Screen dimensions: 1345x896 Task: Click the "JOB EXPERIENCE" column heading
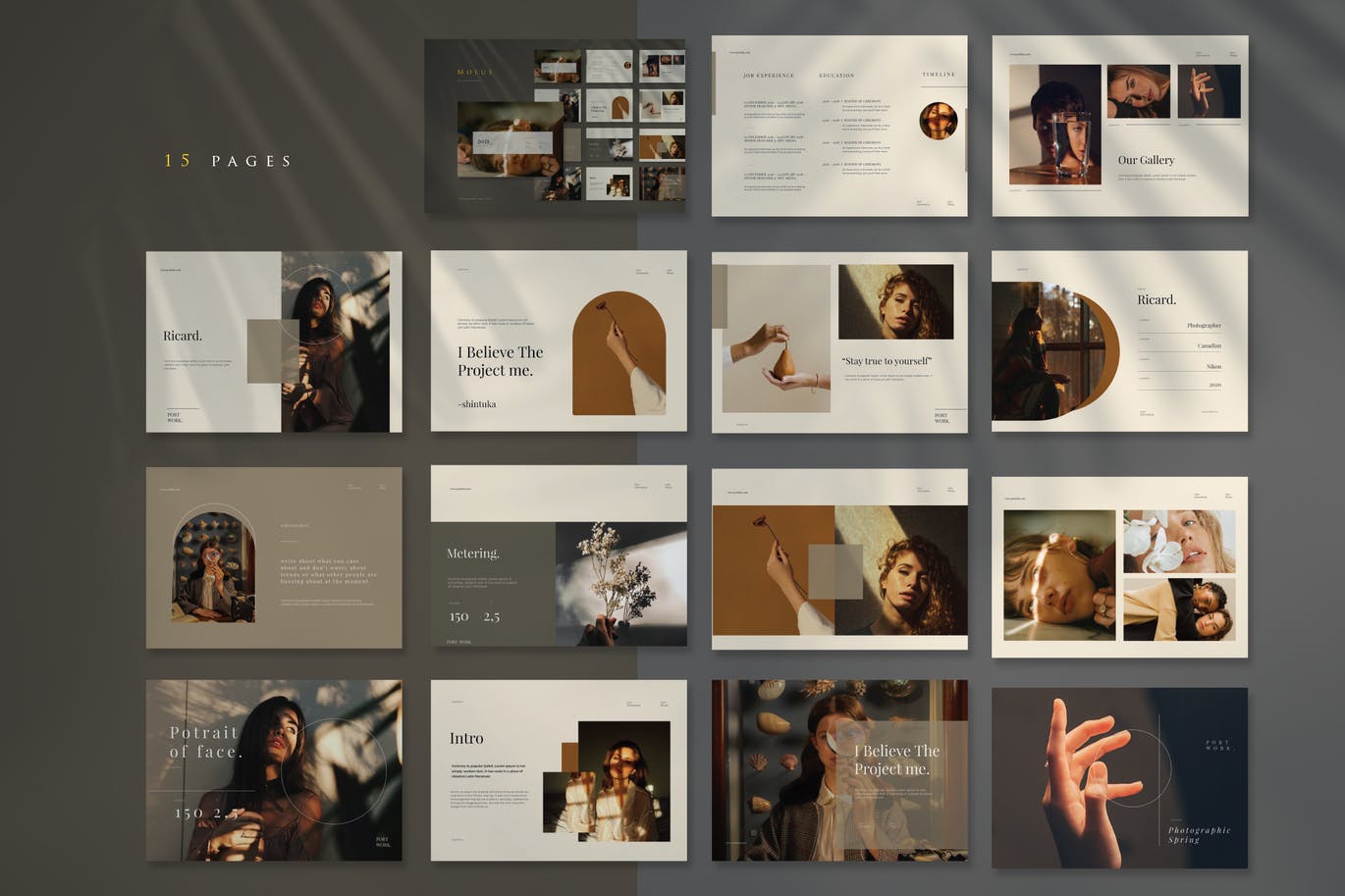[768, 76]
